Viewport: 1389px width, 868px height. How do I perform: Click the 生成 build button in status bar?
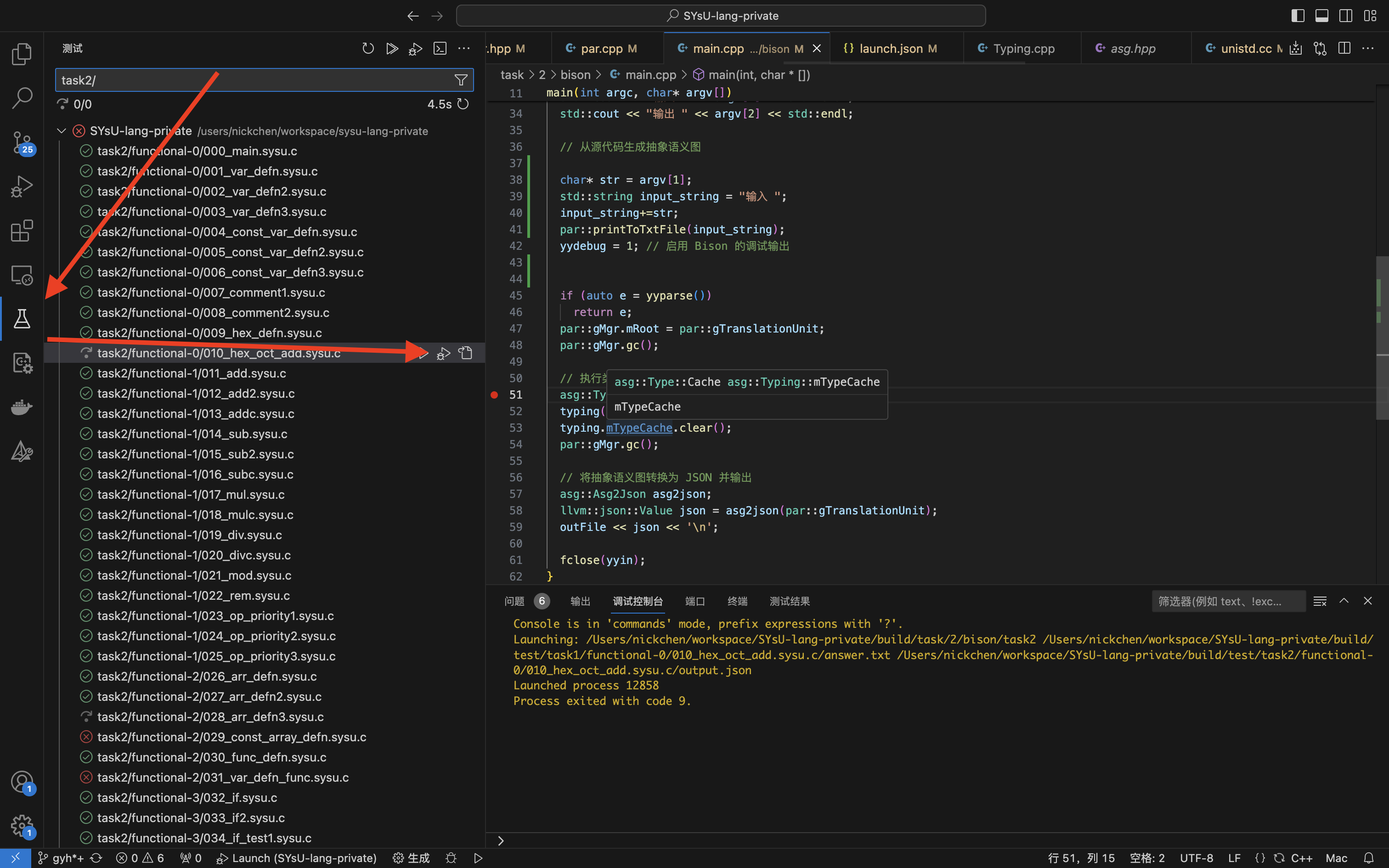[x=412, y=858]
